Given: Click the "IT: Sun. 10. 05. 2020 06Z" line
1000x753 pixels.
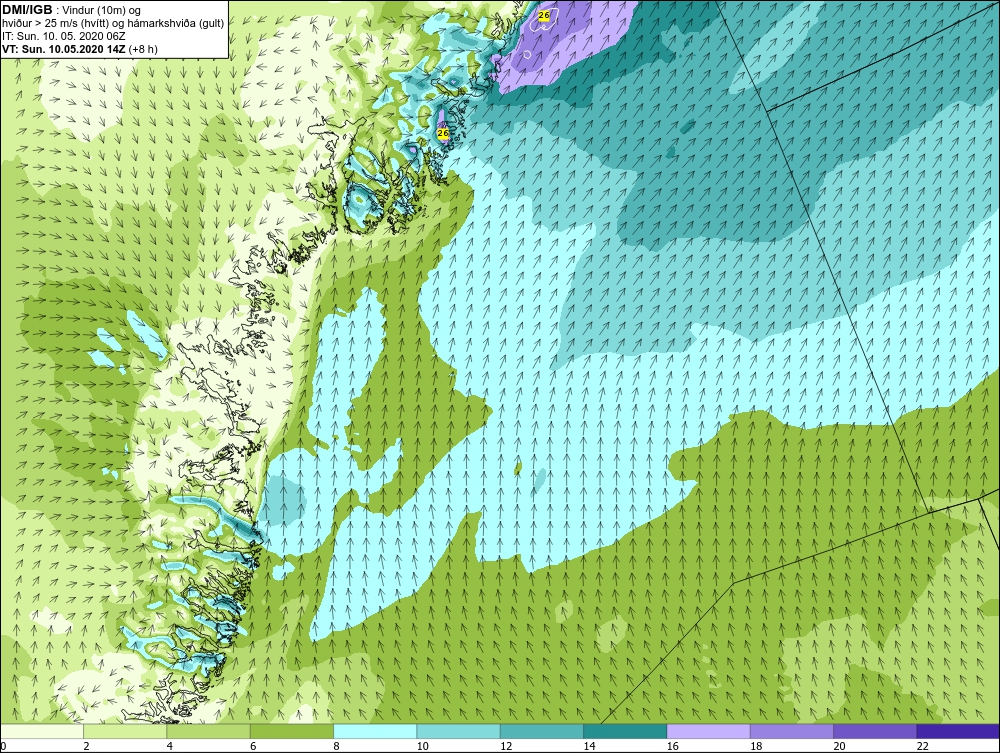Looking at the screenshot, I should tap(64, 36).
